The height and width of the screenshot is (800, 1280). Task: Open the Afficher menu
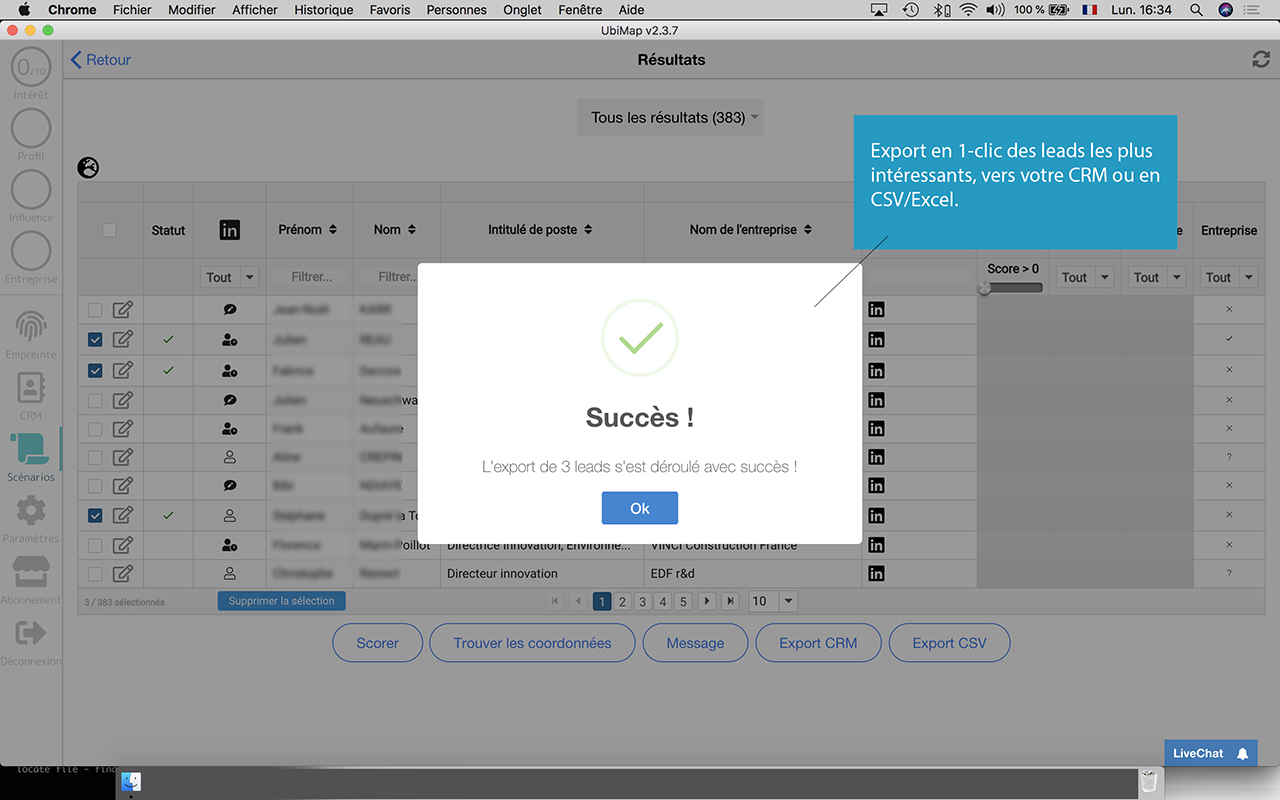point(255,10)
